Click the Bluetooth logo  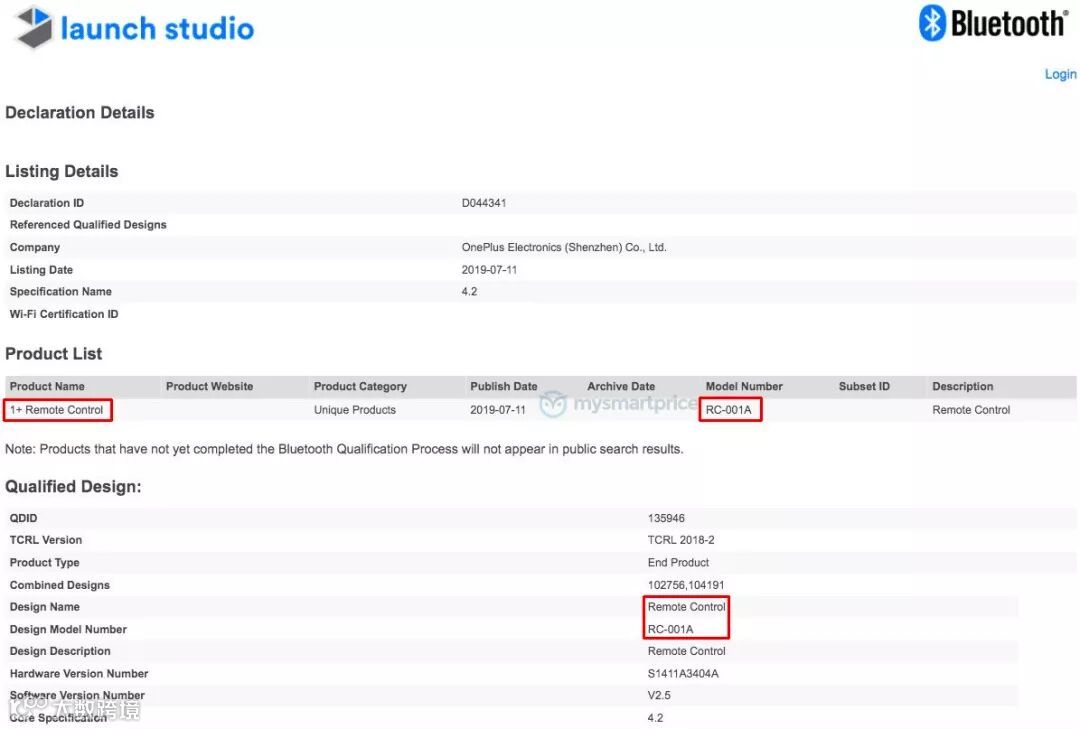point(993,23)
